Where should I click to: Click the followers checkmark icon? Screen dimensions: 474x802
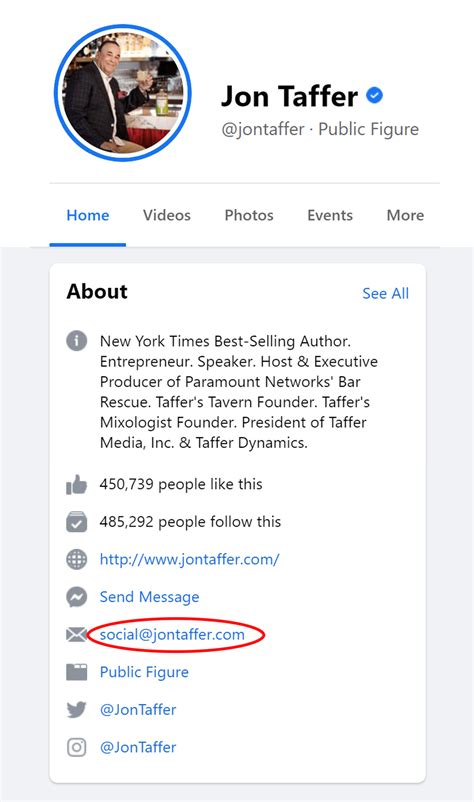pos(76,522)
